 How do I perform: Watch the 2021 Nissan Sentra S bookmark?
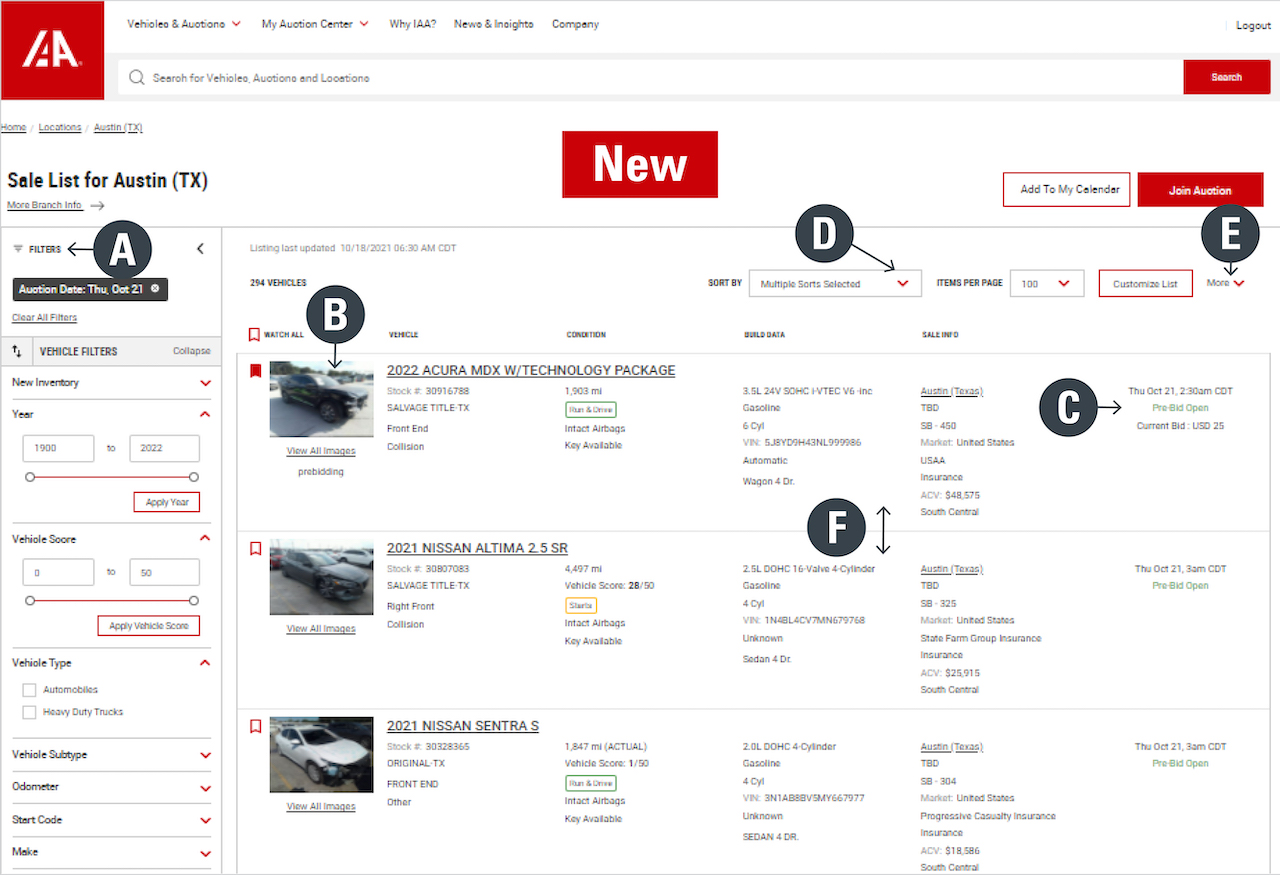click(x=255, y=727)
